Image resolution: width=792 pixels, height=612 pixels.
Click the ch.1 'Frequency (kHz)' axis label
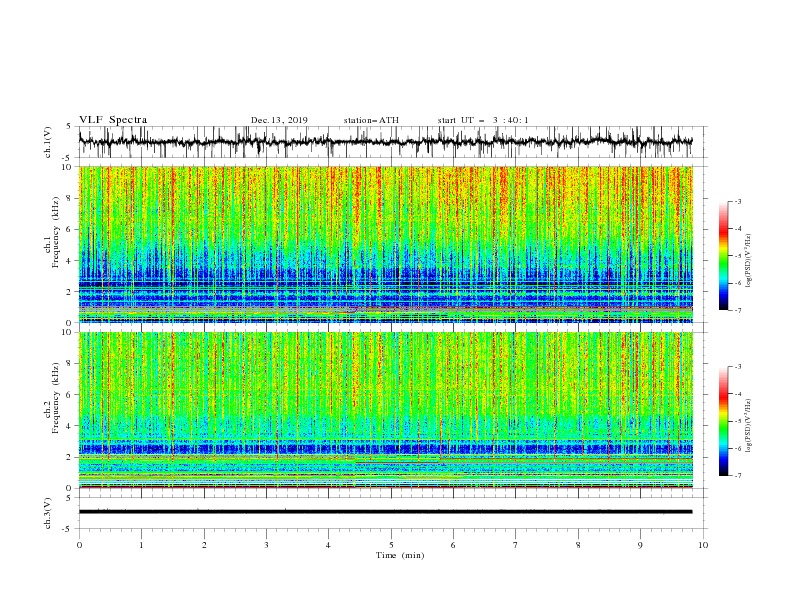pos(56,232)
